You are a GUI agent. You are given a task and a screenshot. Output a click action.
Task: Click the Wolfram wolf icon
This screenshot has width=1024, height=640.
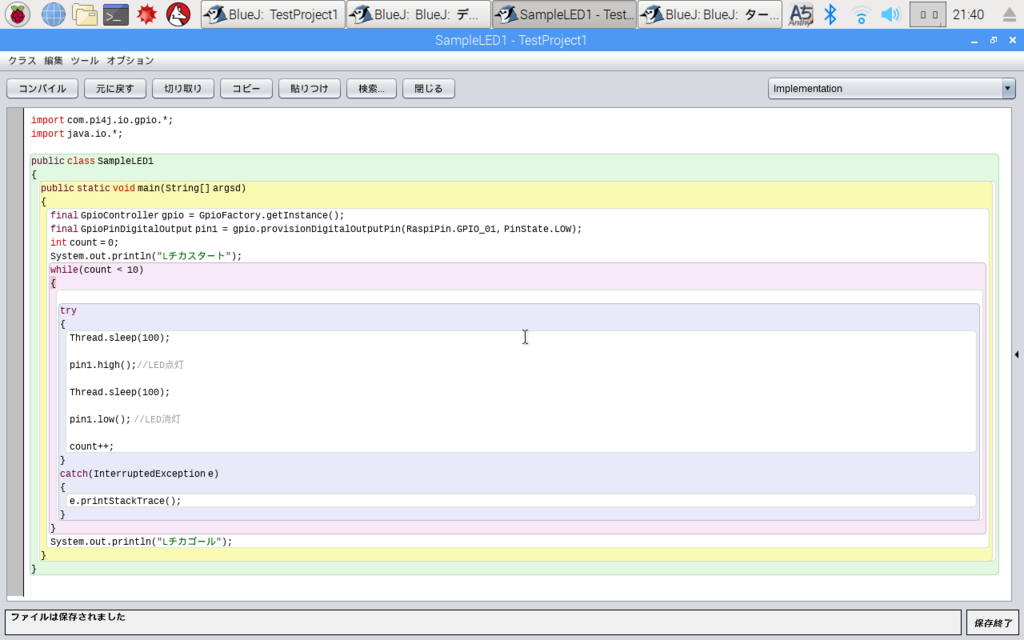(x=178, y=14)
